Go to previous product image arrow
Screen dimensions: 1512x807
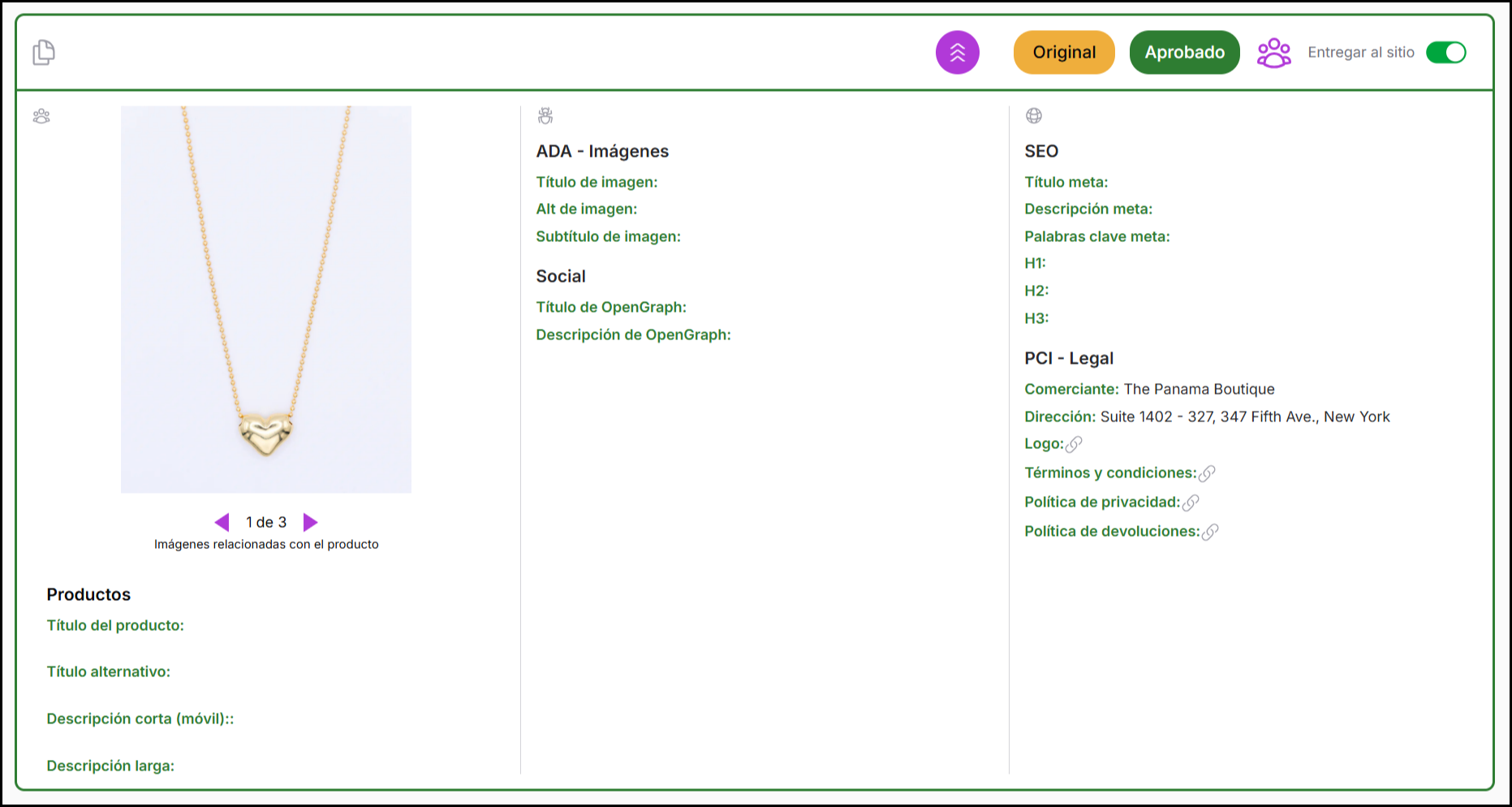click(222, 522)
